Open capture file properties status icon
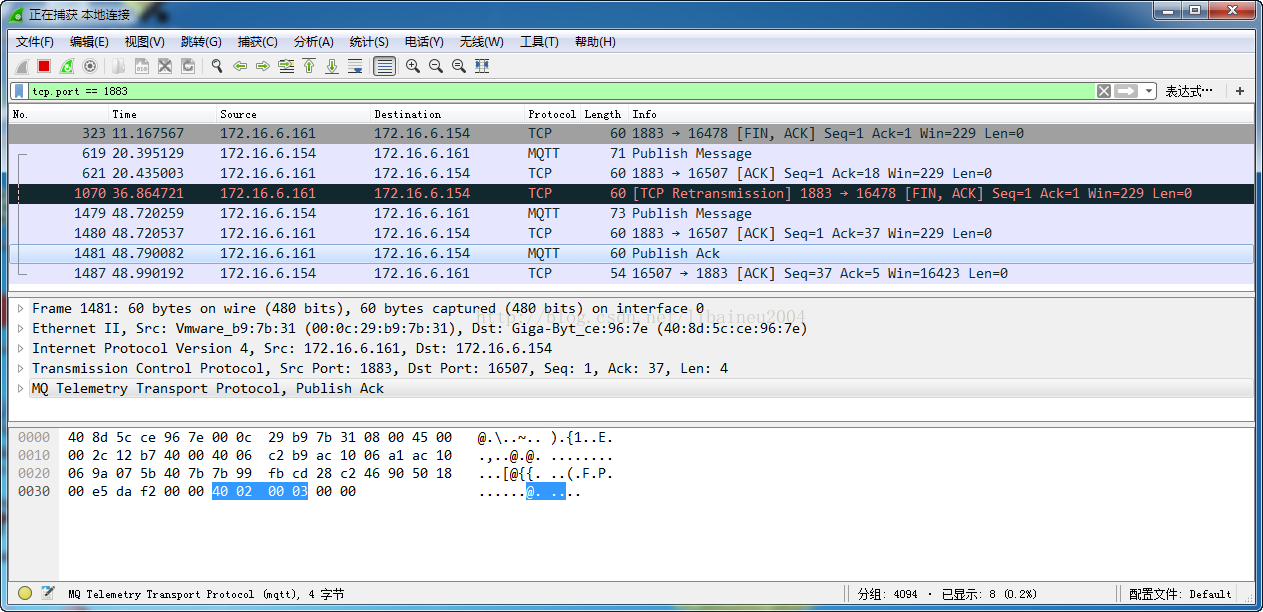 48,594
